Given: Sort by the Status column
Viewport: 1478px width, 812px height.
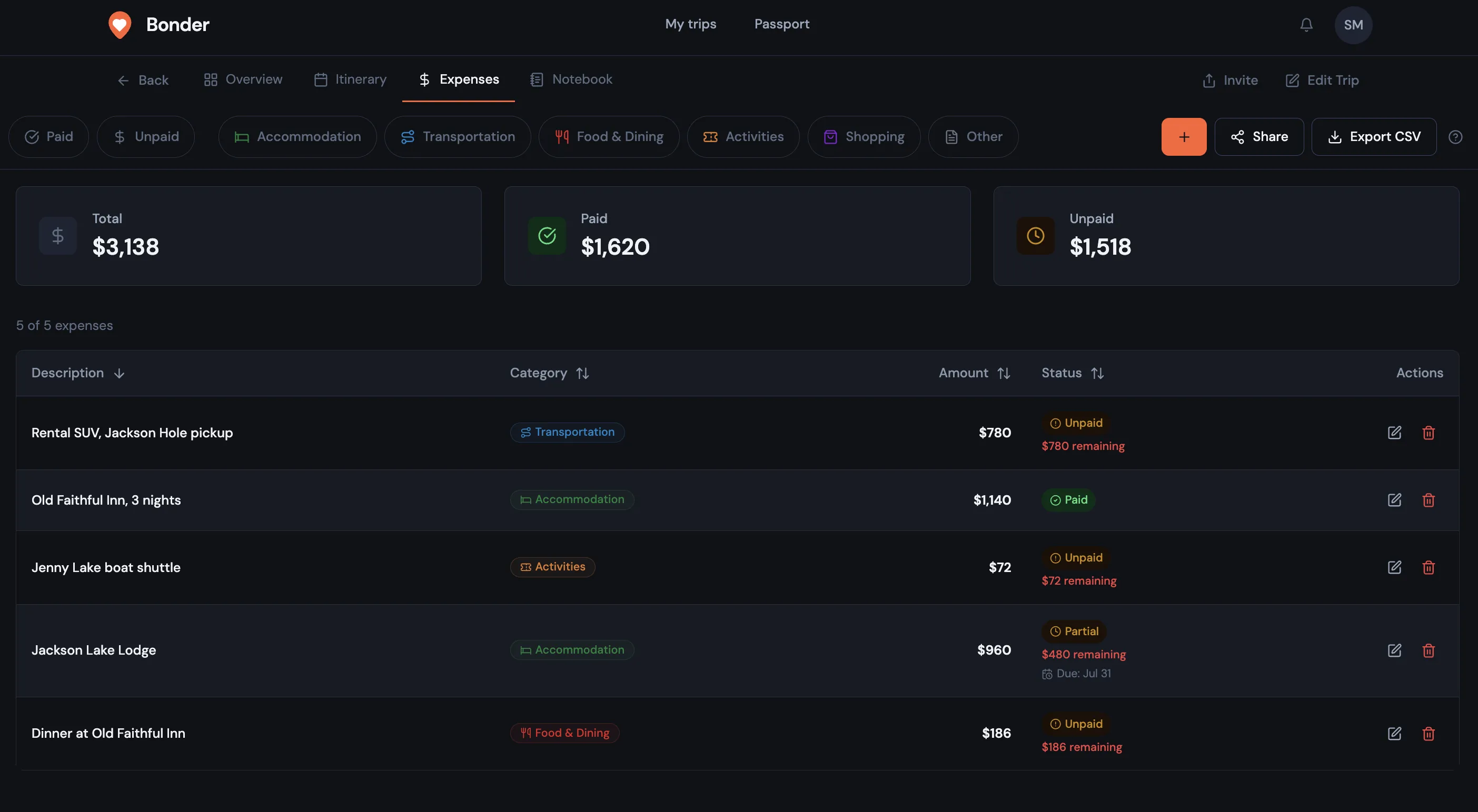Looking at the screenshot, I should [1073, 373].
